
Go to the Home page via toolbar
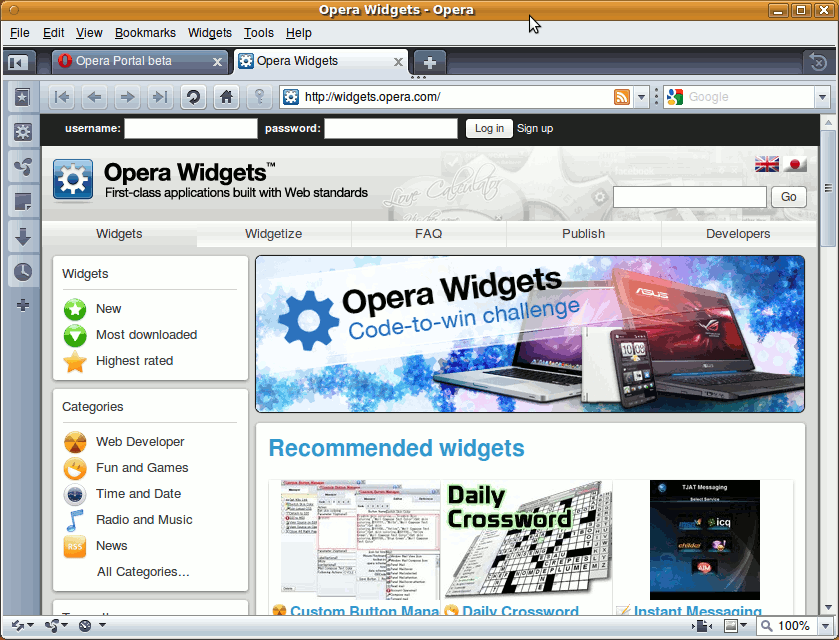227,97
